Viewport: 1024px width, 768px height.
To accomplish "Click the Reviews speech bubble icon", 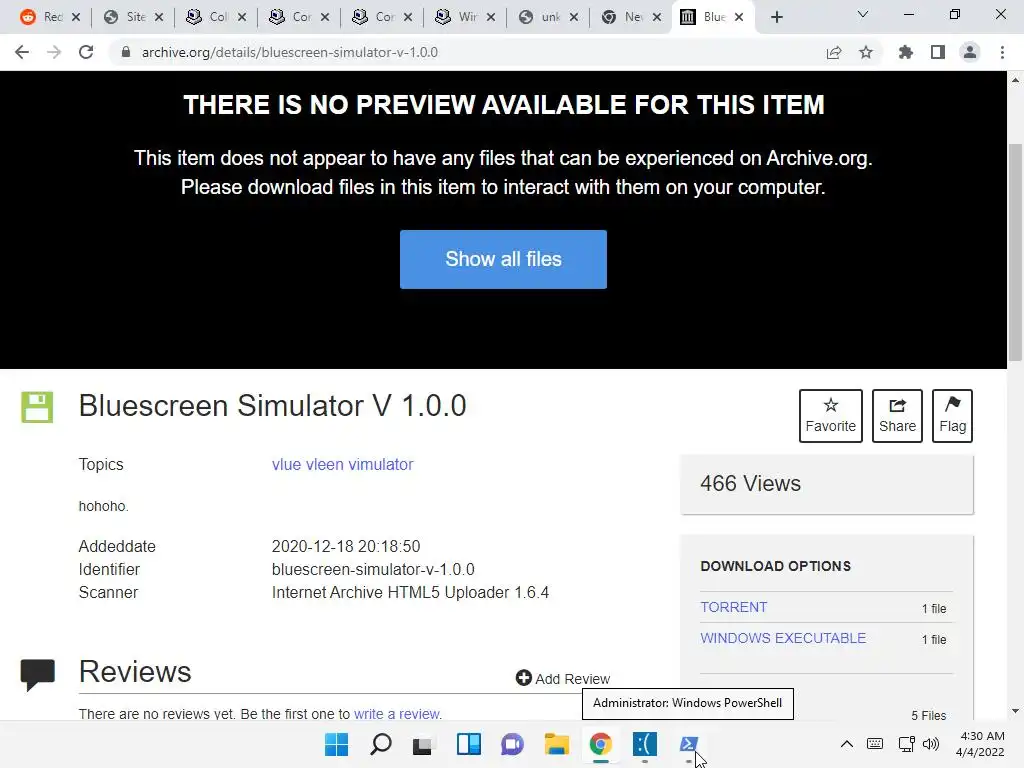I will 37,675.
